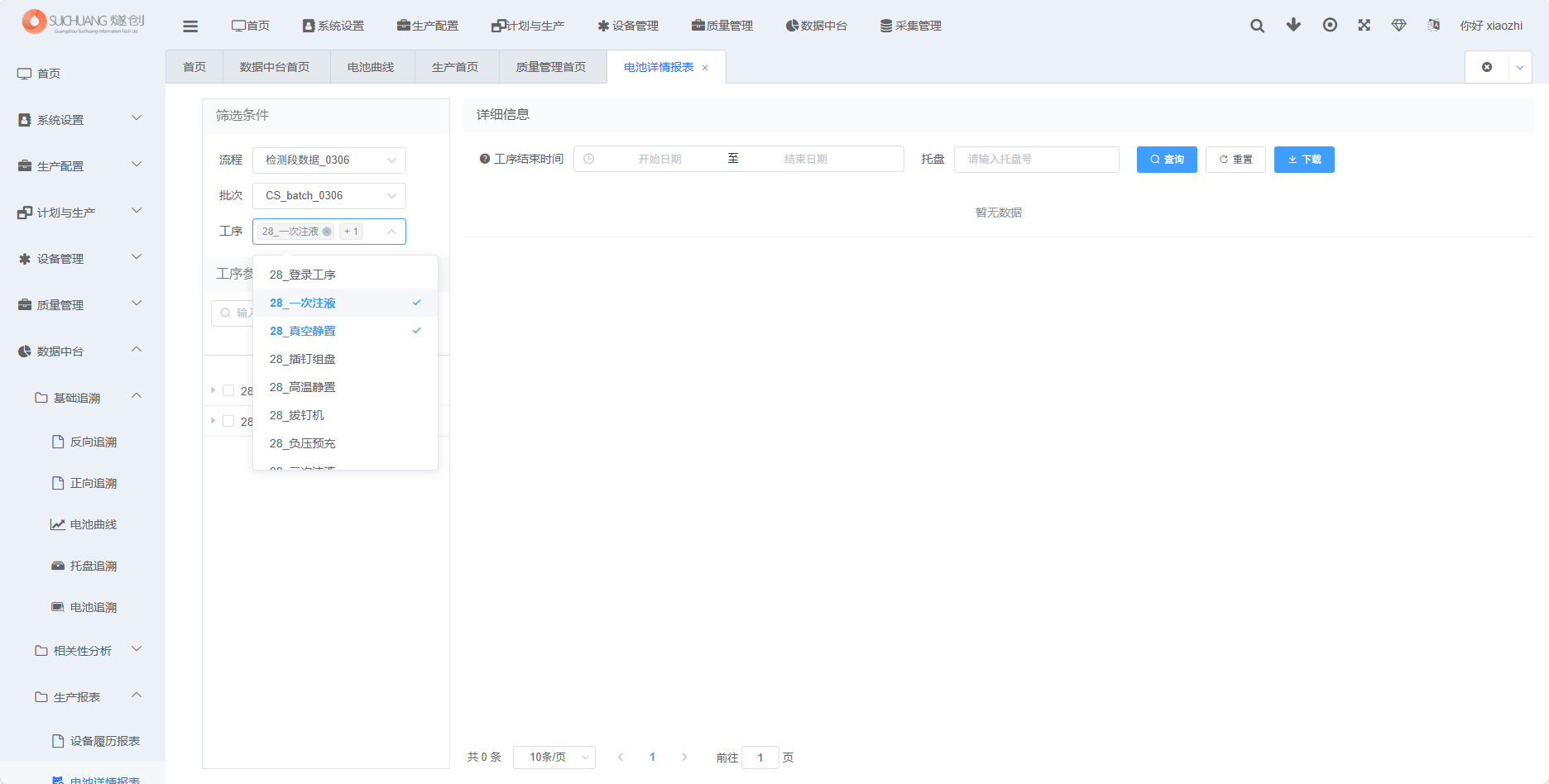Viewport: 1549px width, 784px height.
Task: Switch to the 数据中台首页 tab
Action: [275, 67]
